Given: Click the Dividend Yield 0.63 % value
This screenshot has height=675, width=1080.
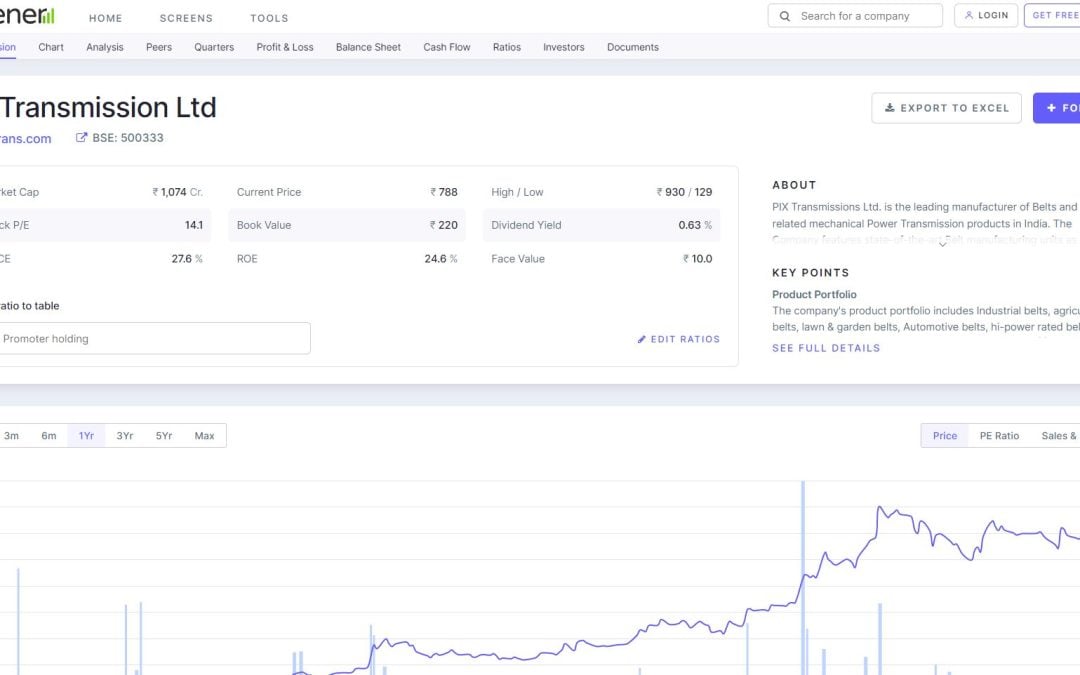Looking at the screenshot, I should (695, 225).
